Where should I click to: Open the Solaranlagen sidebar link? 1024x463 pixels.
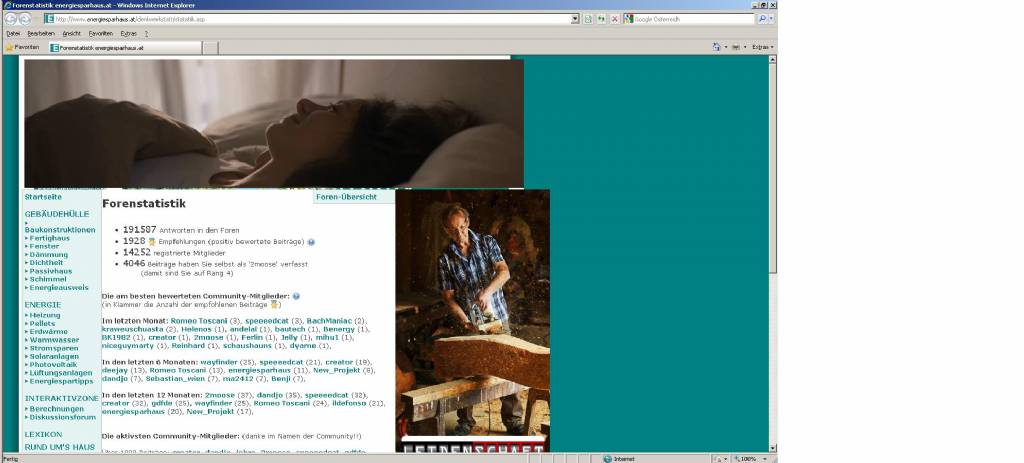[x=54, y=356]
